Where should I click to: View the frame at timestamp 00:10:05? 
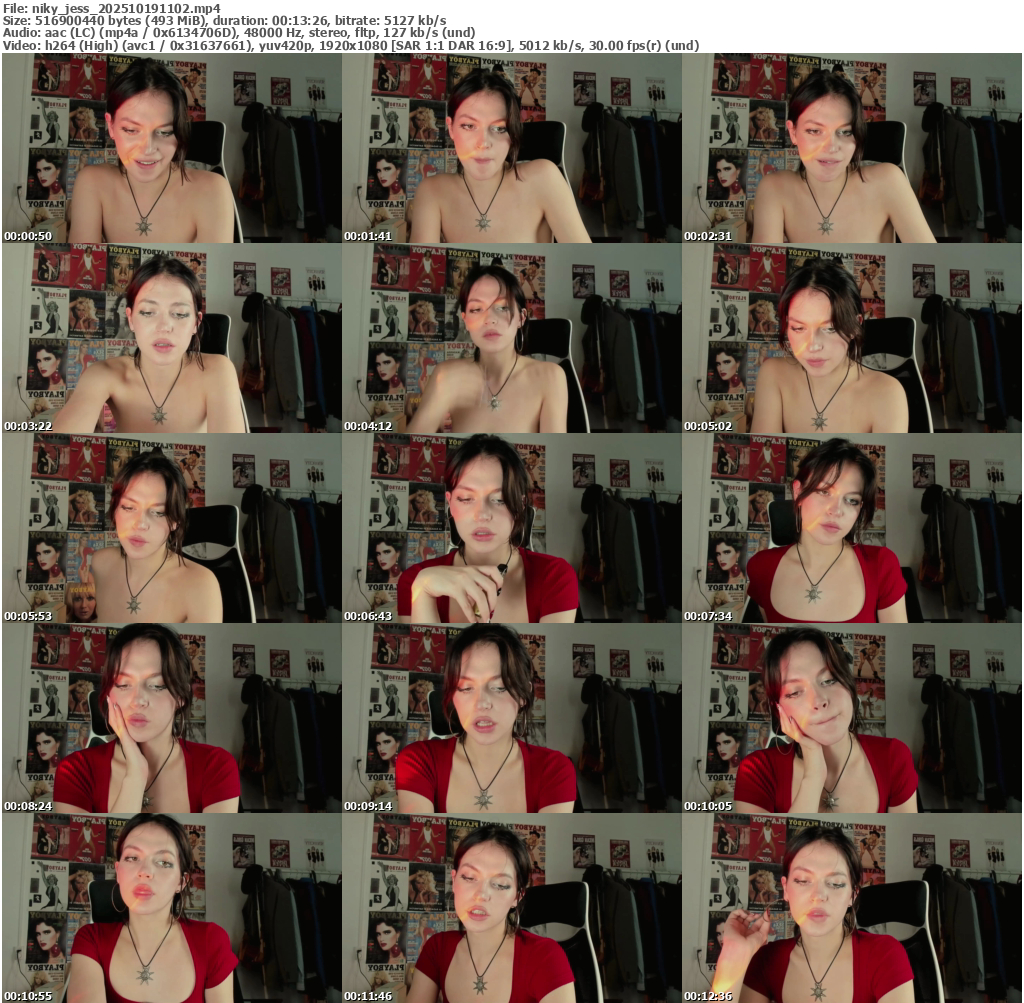(x=852, y=718)
